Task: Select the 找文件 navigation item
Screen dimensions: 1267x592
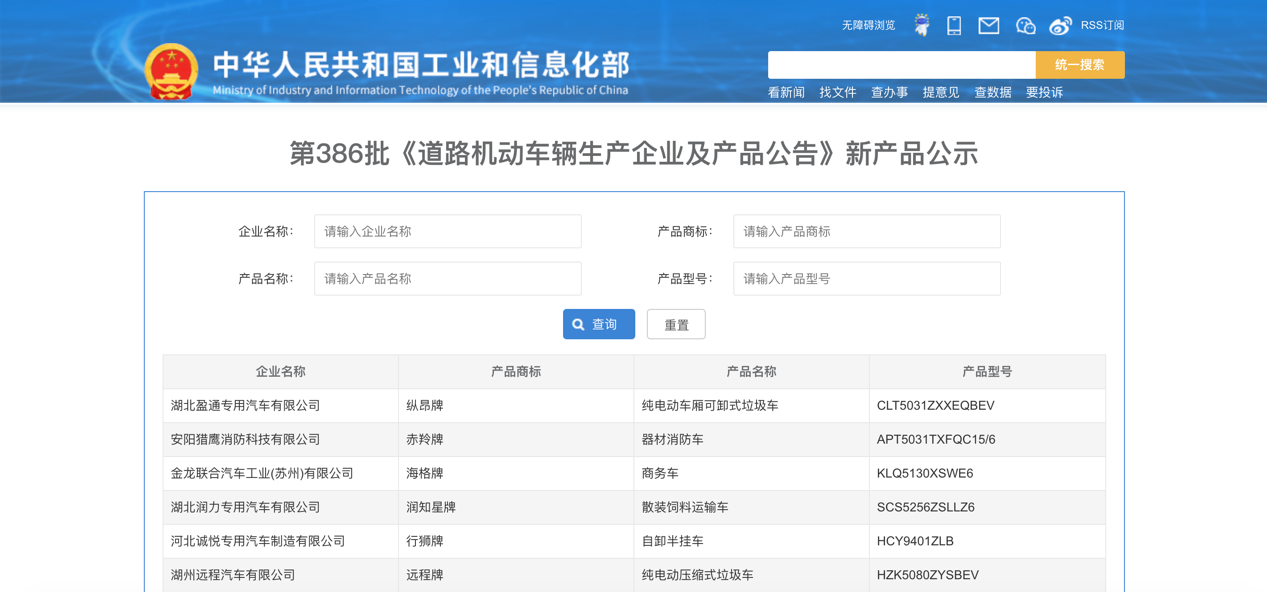Action: pos(838,91)
